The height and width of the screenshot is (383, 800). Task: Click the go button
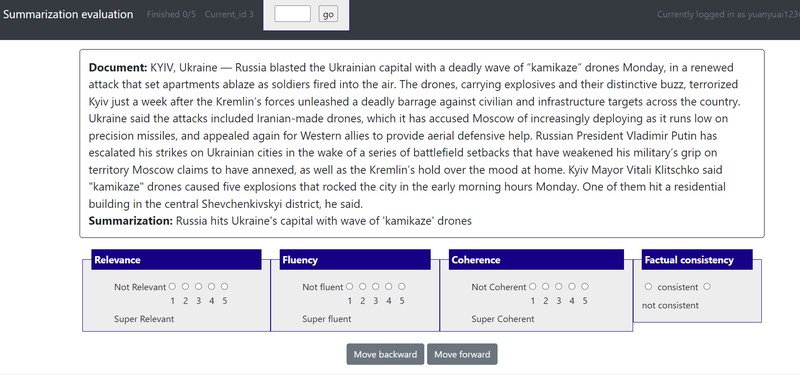coord(328,14)
